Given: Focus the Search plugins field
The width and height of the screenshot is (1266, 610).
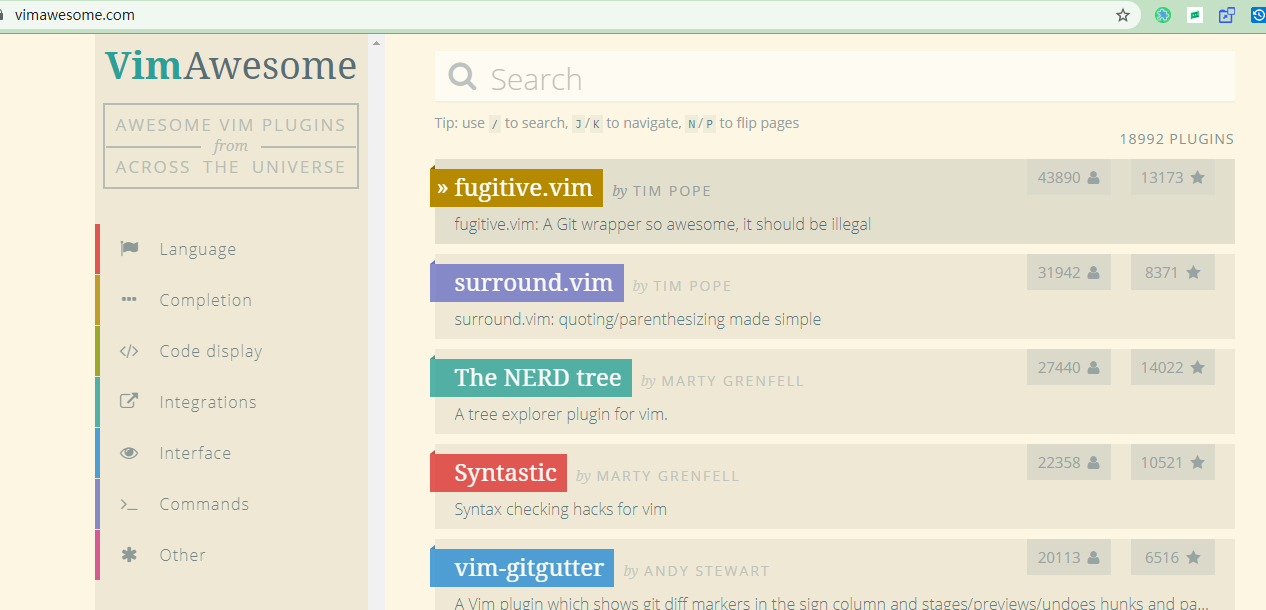Looking at the screenshot, I should click(835, 77).
